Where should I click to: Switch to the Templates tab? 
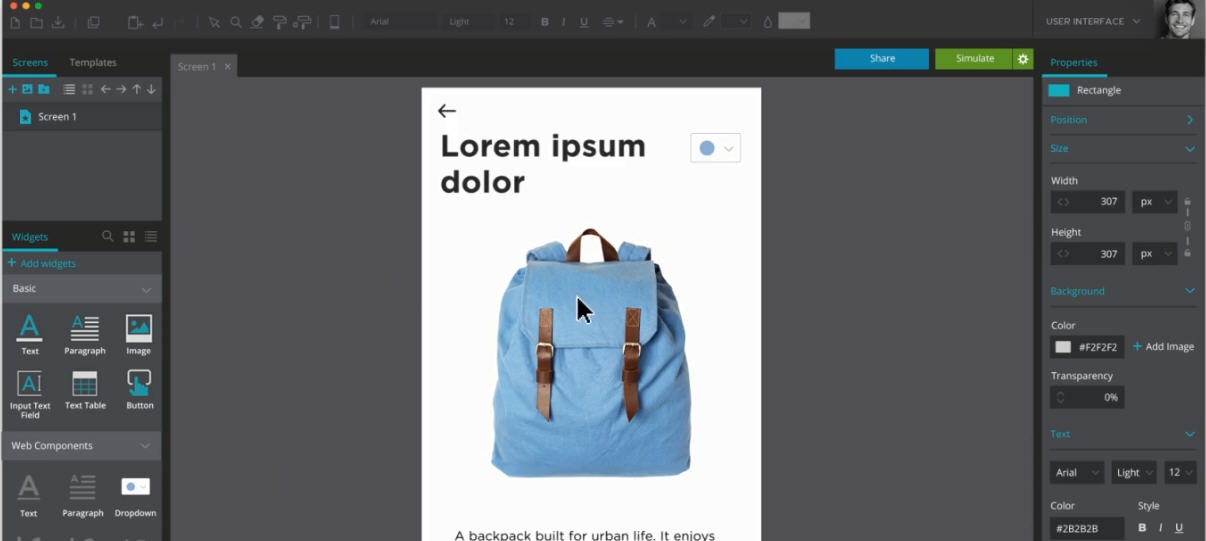pyautogui.click(x=93, y=62)
